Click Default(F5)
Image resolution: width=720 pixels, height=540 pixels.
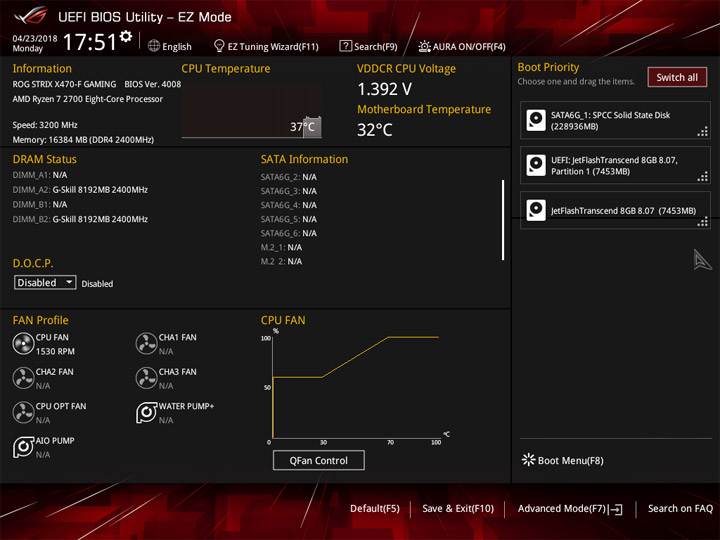375,509
